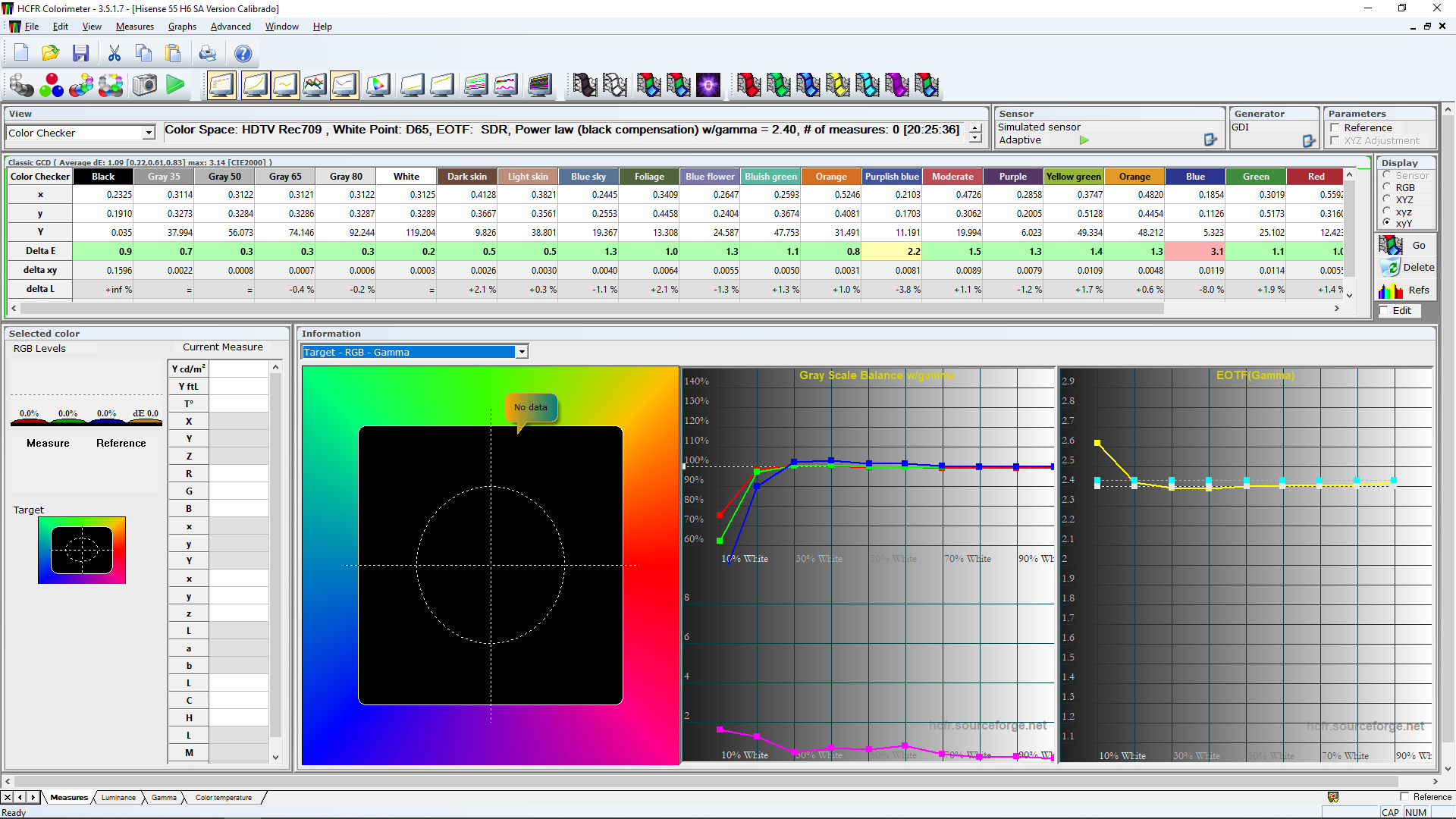Enable the Reference checkbox in Parameters
Screen dimensions: 1456x819
click(1335, 127)
